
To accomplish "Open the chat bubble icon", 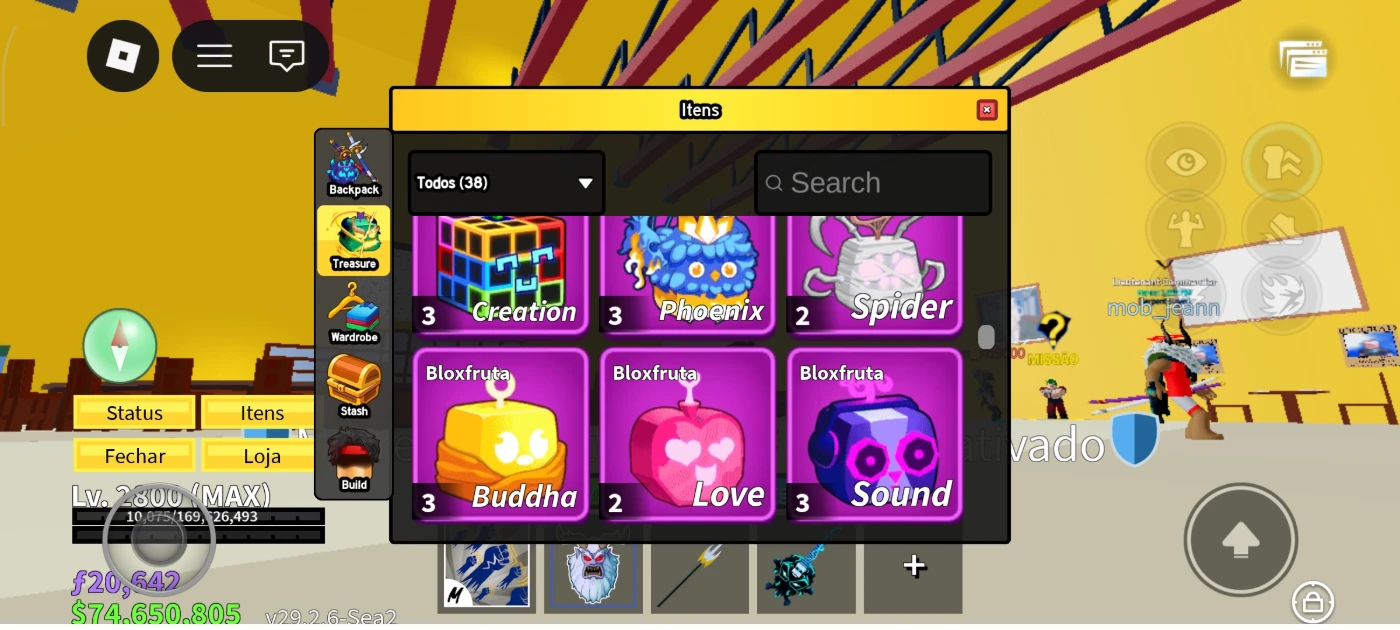I will click(x=287, y=56).
